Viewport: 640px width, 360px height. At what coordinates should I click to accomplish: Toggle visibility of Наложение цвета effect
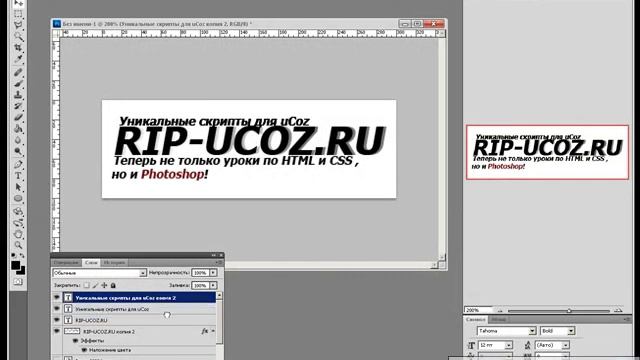pos(84,350)
